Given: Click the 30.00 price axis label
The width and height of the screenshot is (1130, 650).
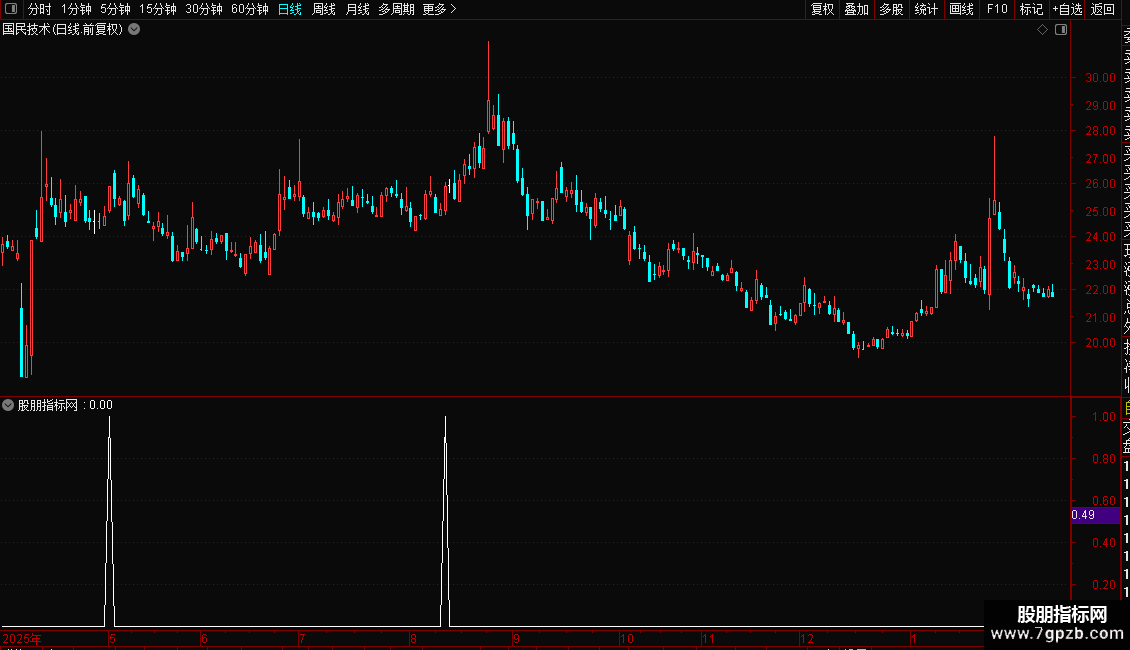Looking at the screenshot, I should click(1100, 78).
